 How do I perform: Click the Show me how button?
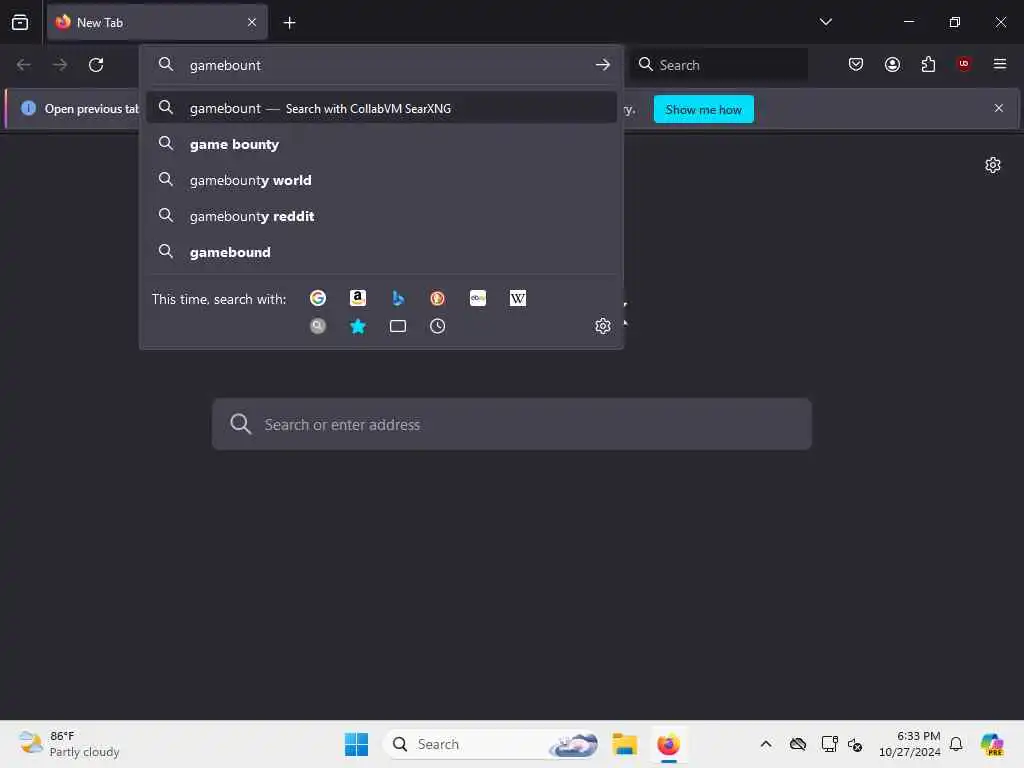click(703, 110)
